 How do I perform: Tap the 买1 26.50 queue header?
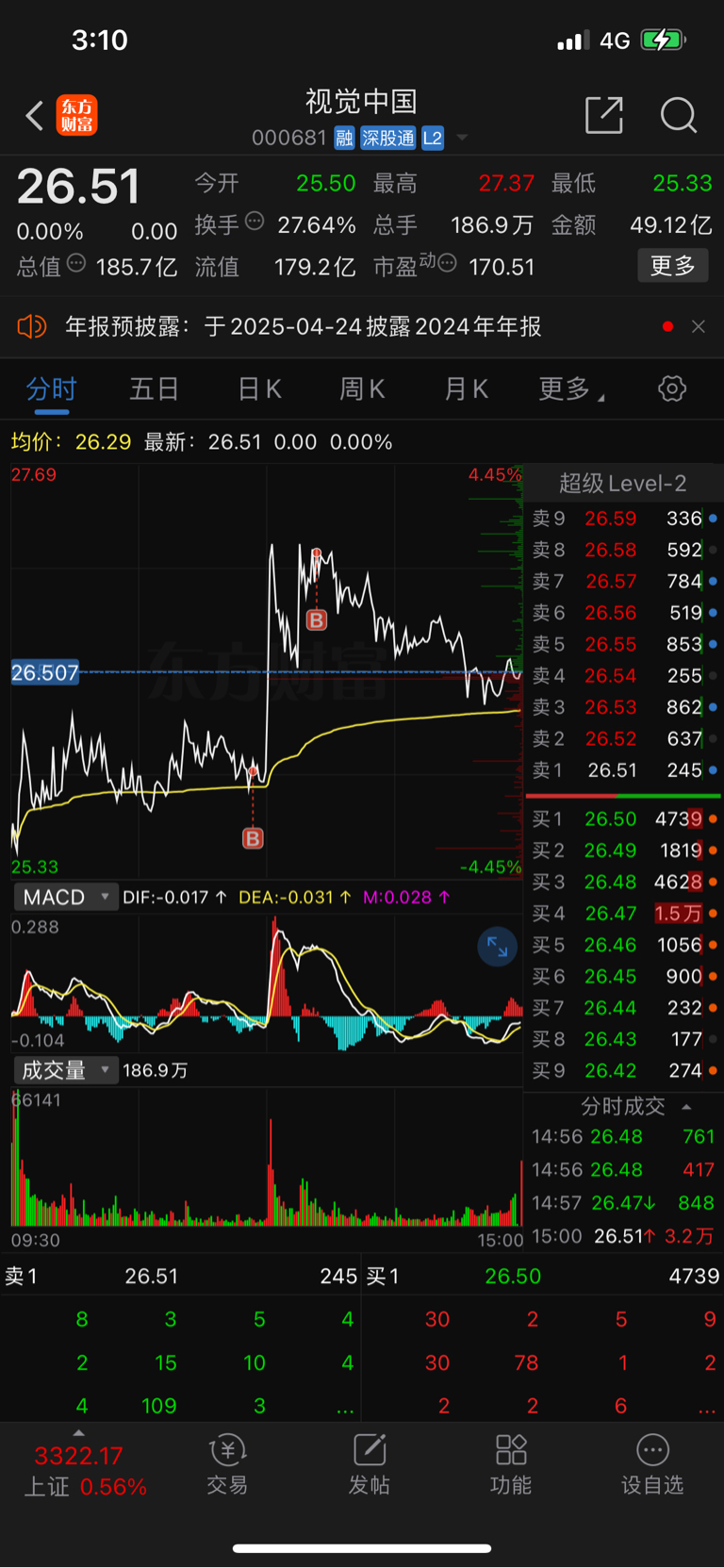point(542,1276)
